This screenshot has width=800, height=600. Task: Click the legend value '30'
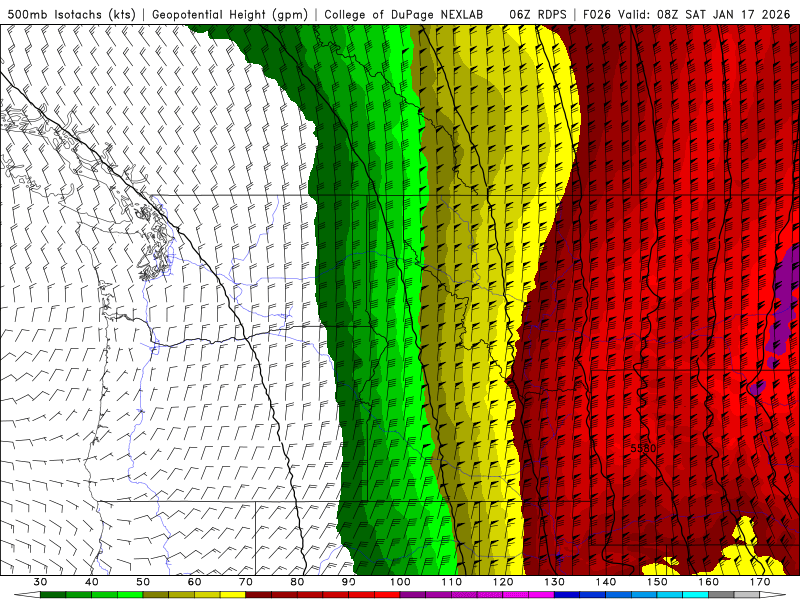40,582
